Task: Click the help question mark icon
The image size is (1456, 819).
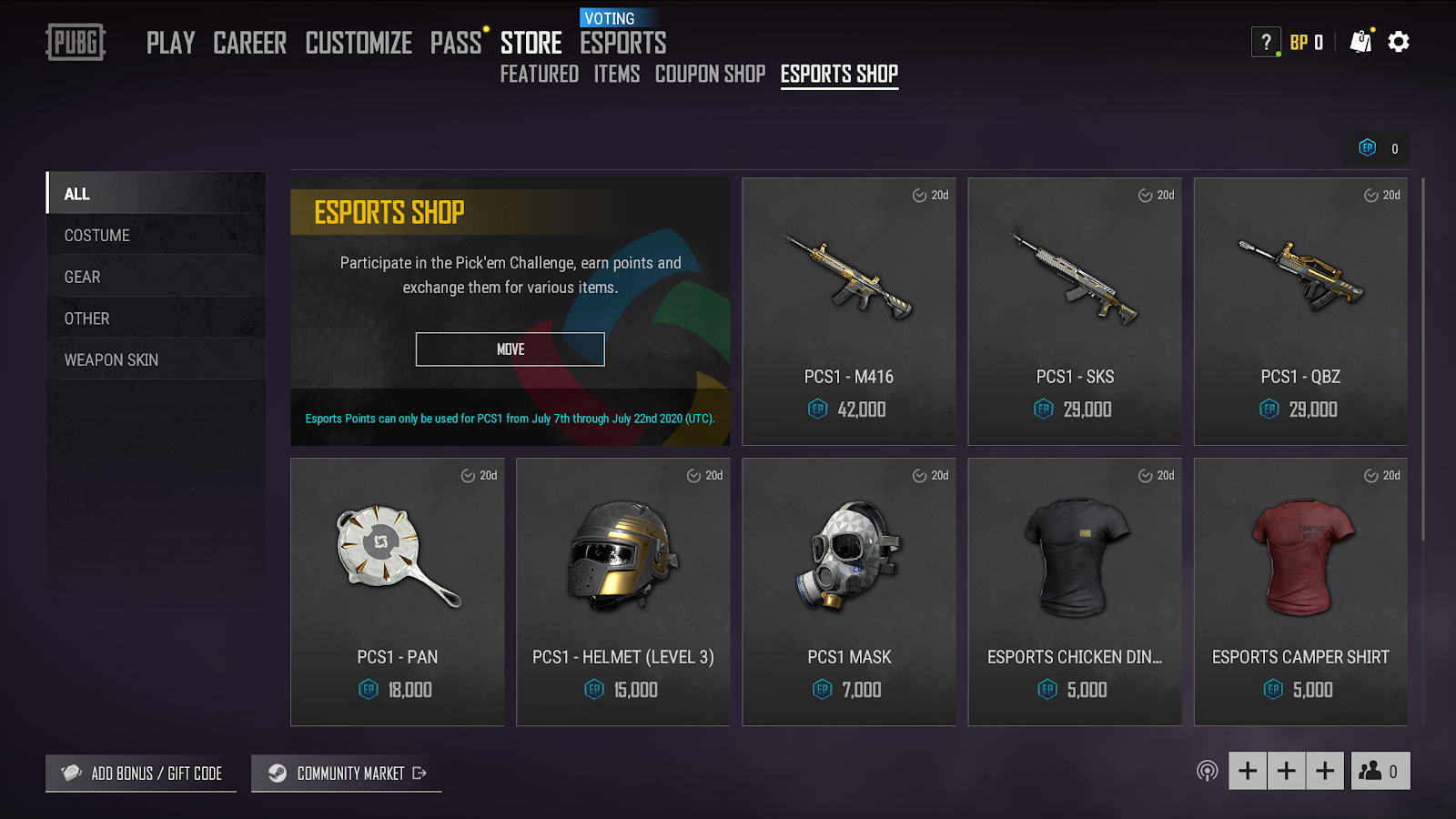Action: (1266, 42)
